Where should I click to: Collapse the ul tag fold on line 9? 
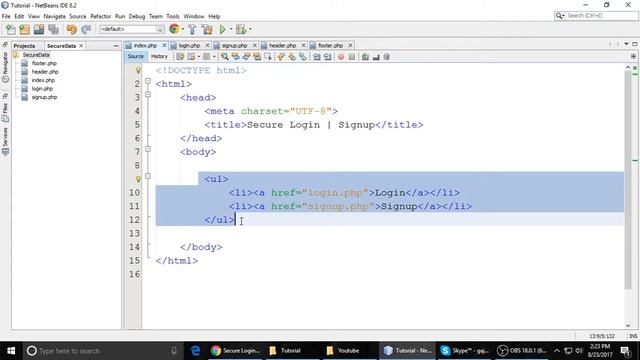click(x=148, y=176)
